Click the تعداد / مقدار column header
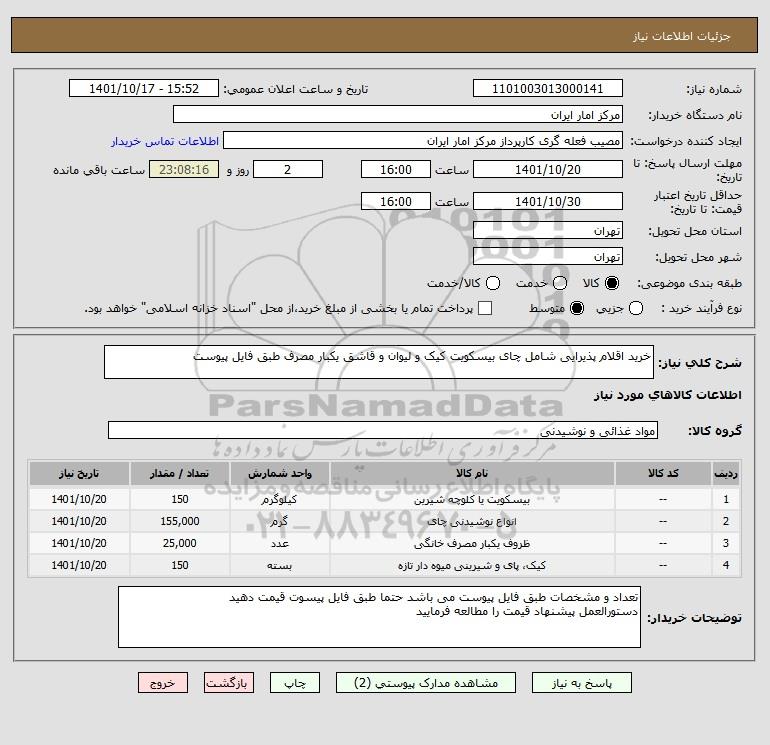 tap(180, 473)
